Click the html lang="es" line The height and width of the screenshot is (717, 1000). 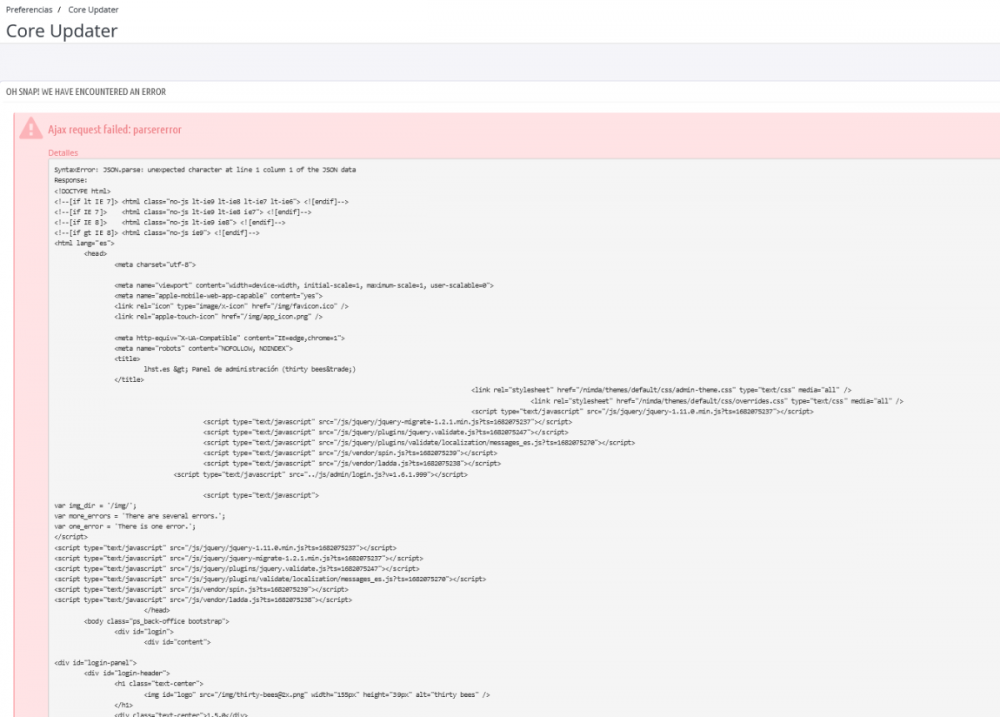[x=84, y=243]
